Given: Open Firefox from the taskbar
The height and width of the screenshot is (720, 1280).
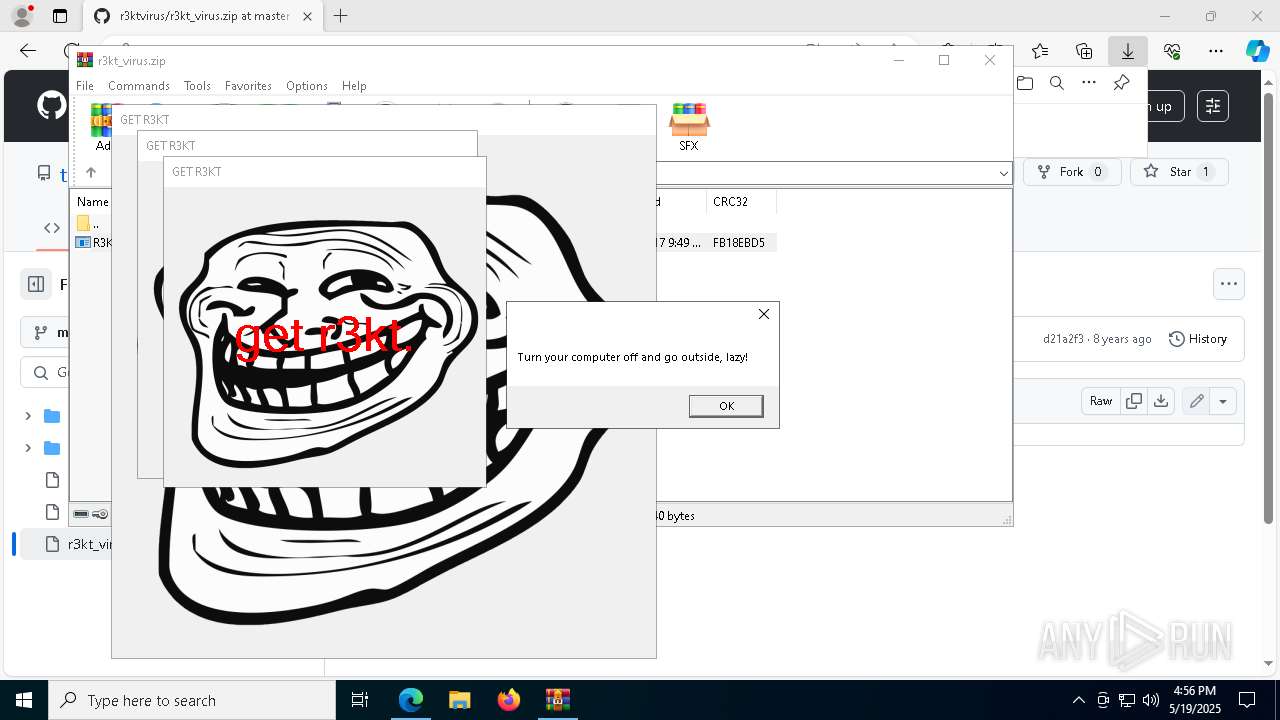Looking at the screenshot, I should tap(508, 700).
